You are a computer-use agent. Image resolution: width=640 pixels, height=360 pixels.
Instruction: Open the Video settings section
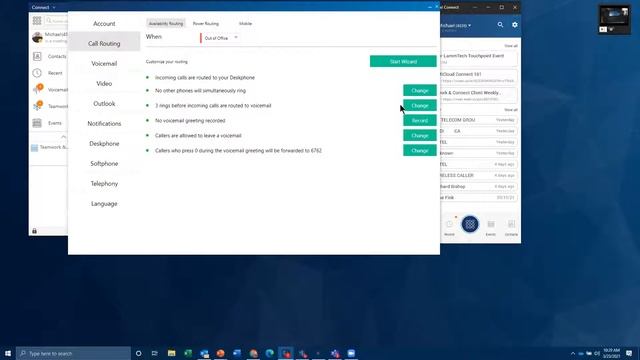pyautogui.click(x=104, y=83)
